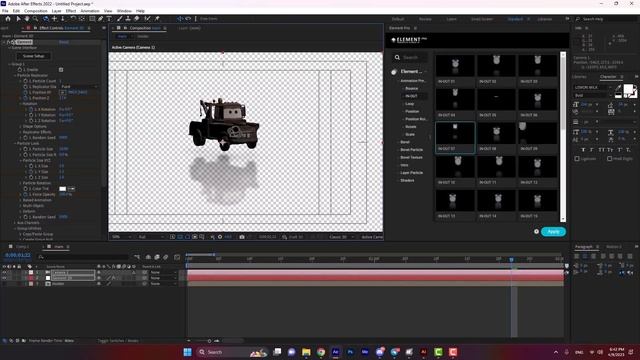
Task: Select the Selection arrow tool
Action: click(18, 19)
